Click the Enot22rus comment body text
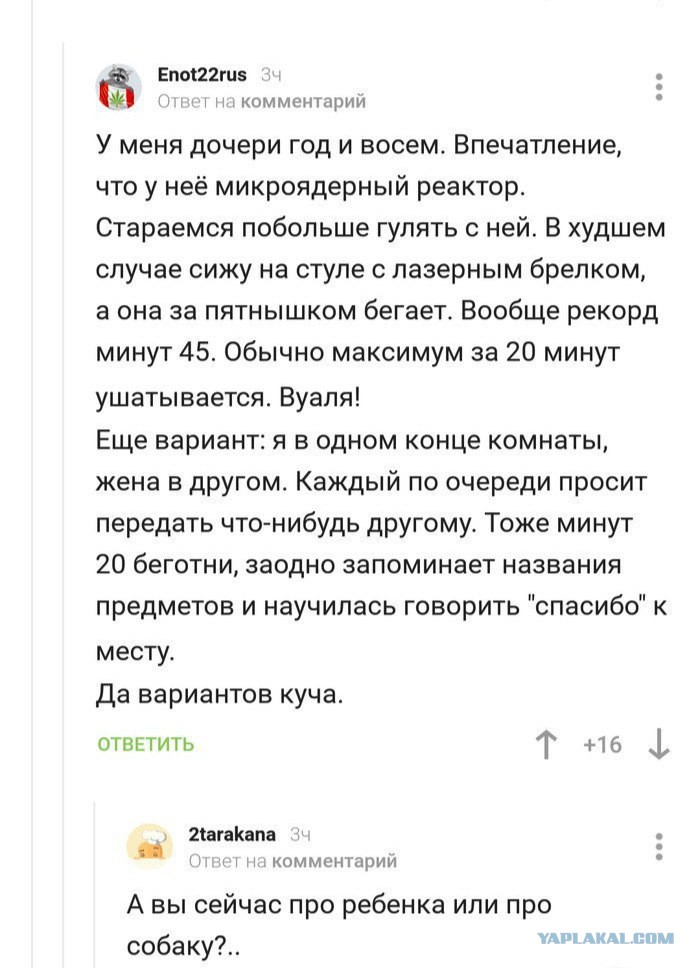The height and width of the screenshot is (968, 700). [x=381, y=420]
